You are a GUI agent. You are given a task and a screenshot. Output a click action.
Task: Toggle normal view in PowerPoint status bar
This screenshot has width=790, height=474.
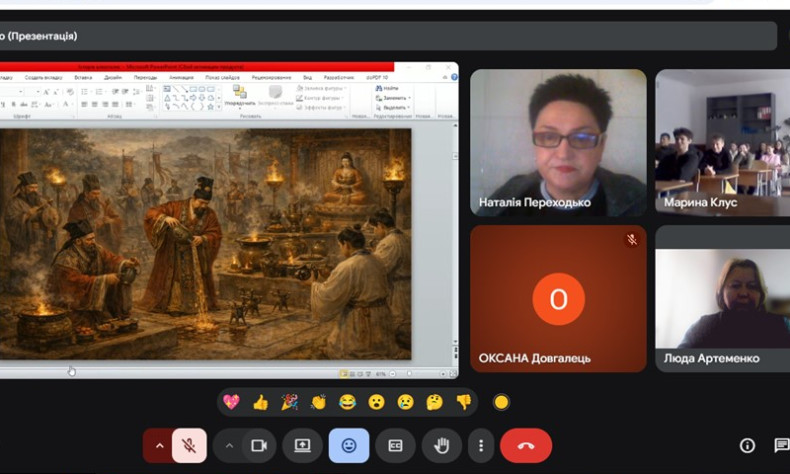click(x=344, y=374)
